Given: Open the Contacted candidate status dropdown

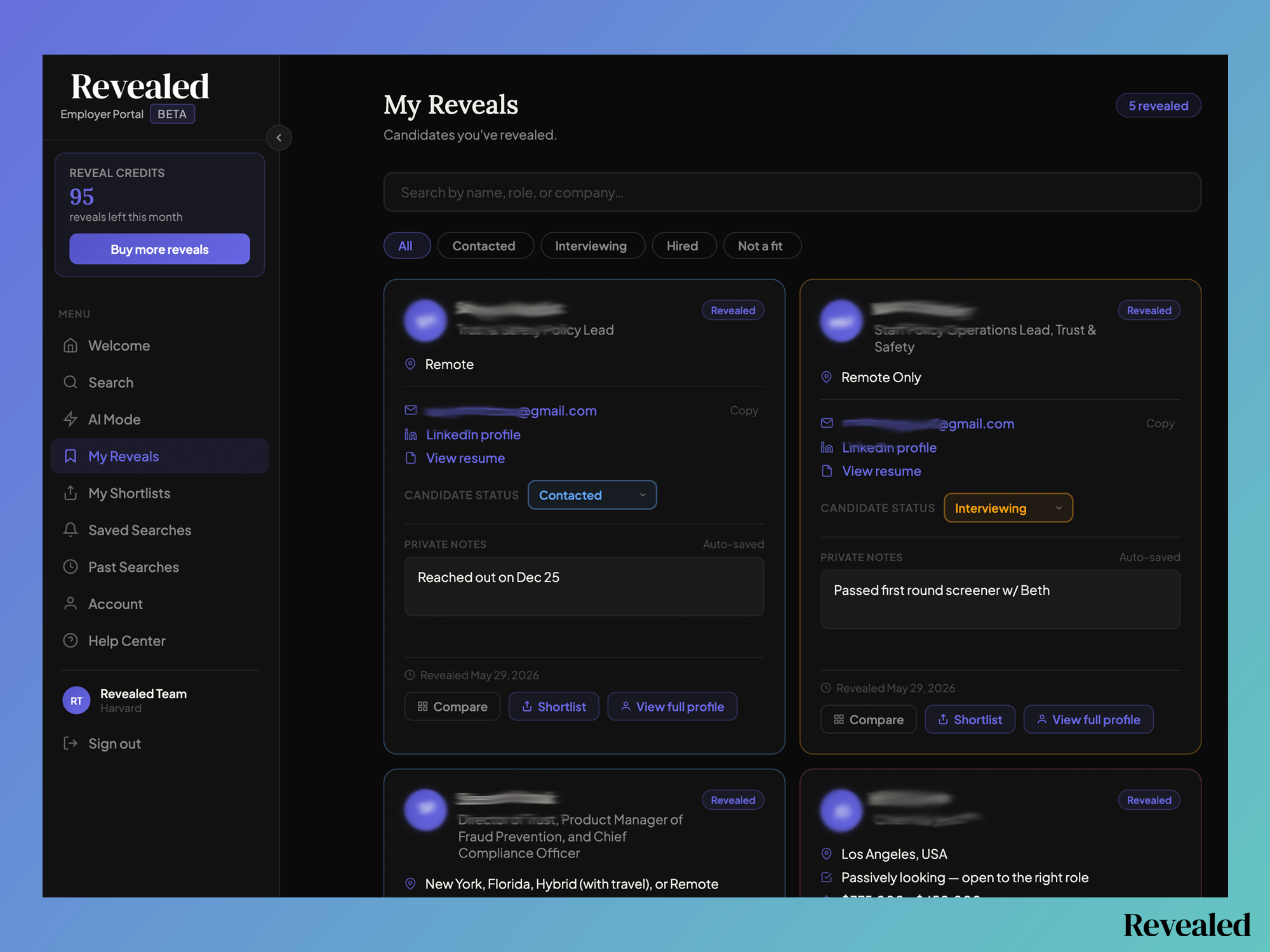Looking at the screenshot, I should (592, 495).
